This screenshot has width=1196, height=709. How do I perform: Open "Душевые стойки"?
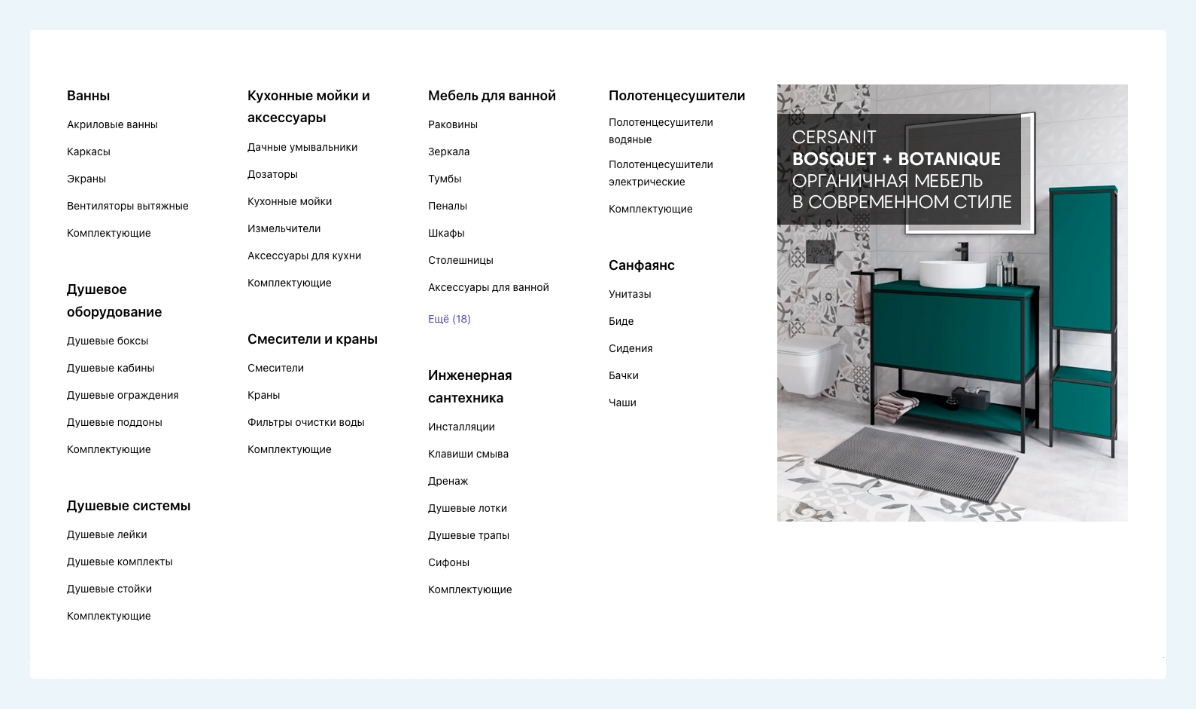(x=109, y=589)
